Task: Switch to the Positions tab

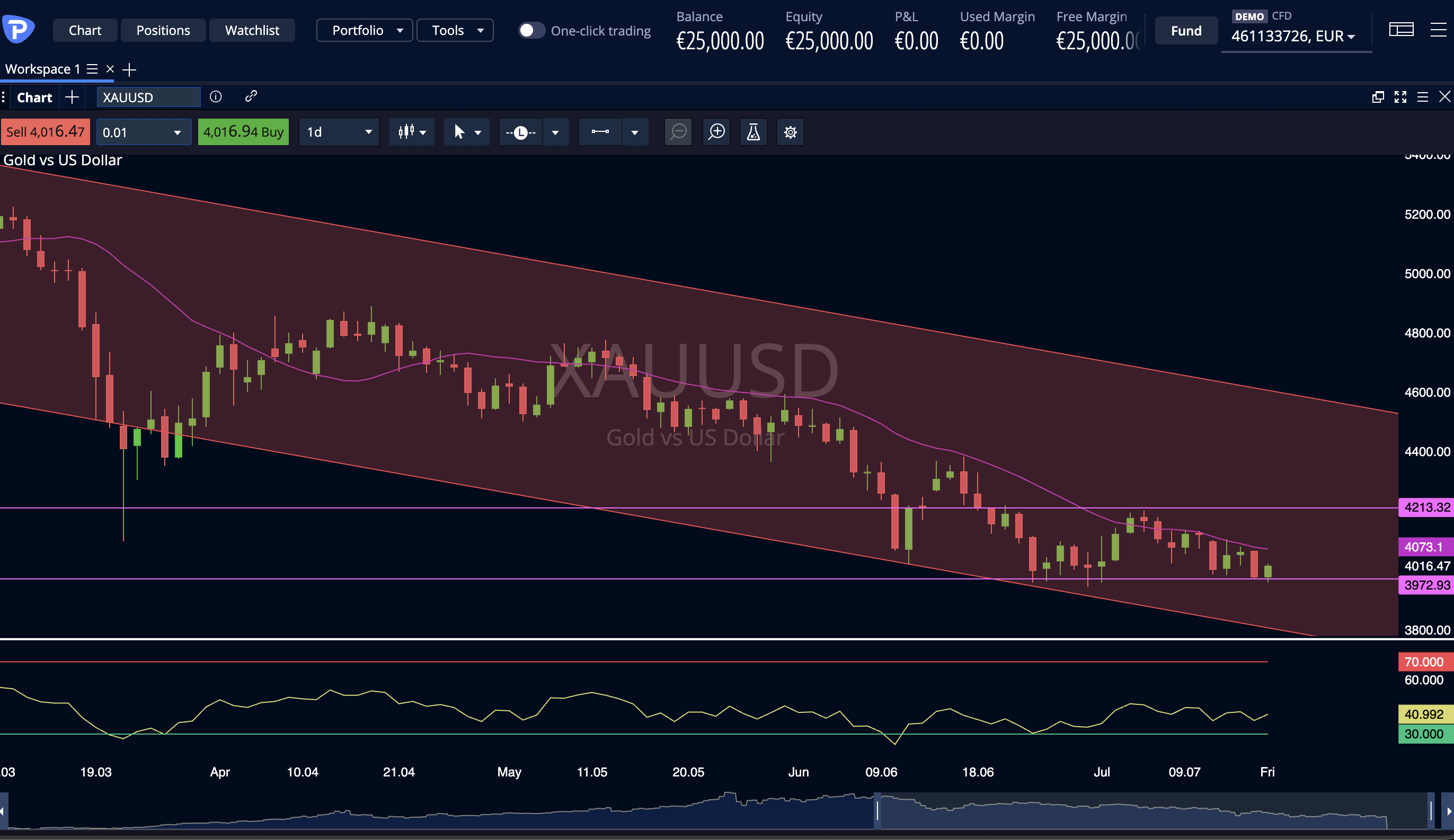Action: [x=163, y=30]
